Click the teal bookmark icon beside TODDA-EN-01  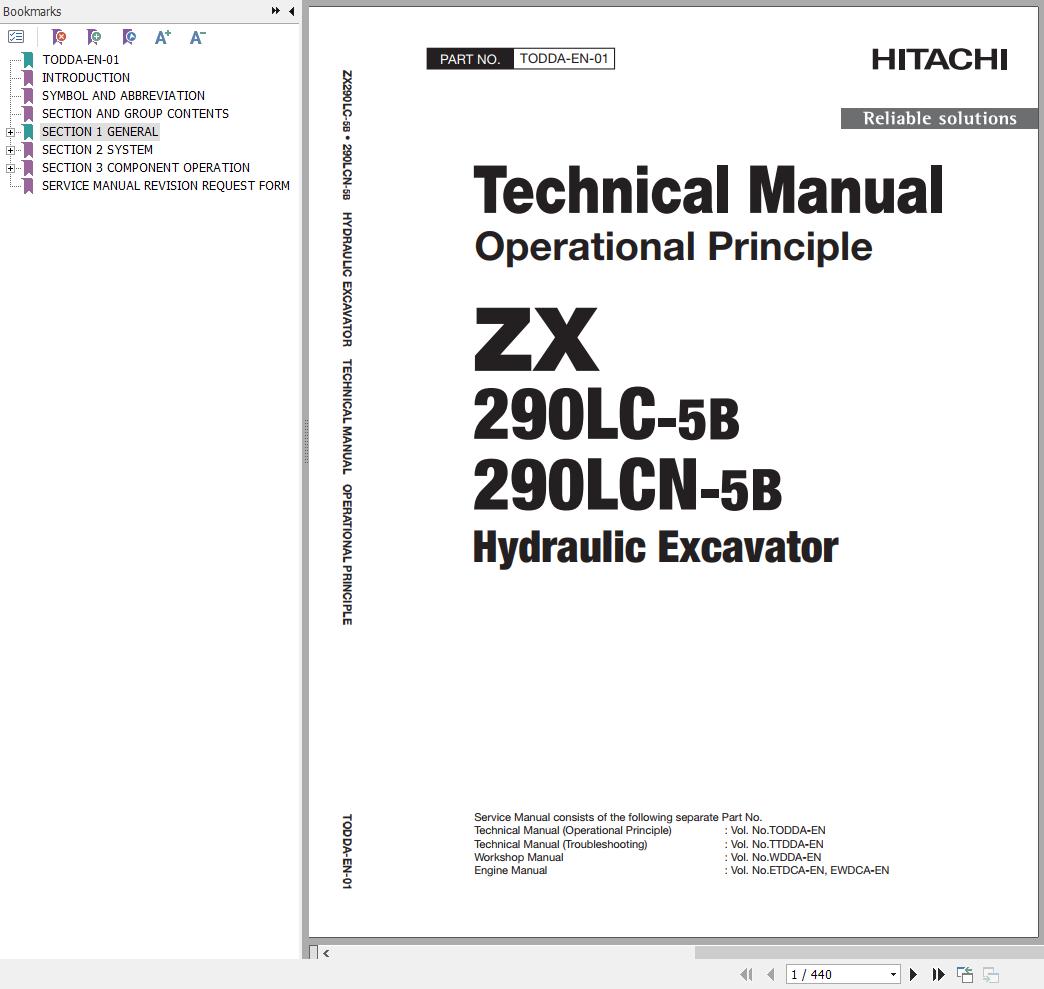click(28, 60)
